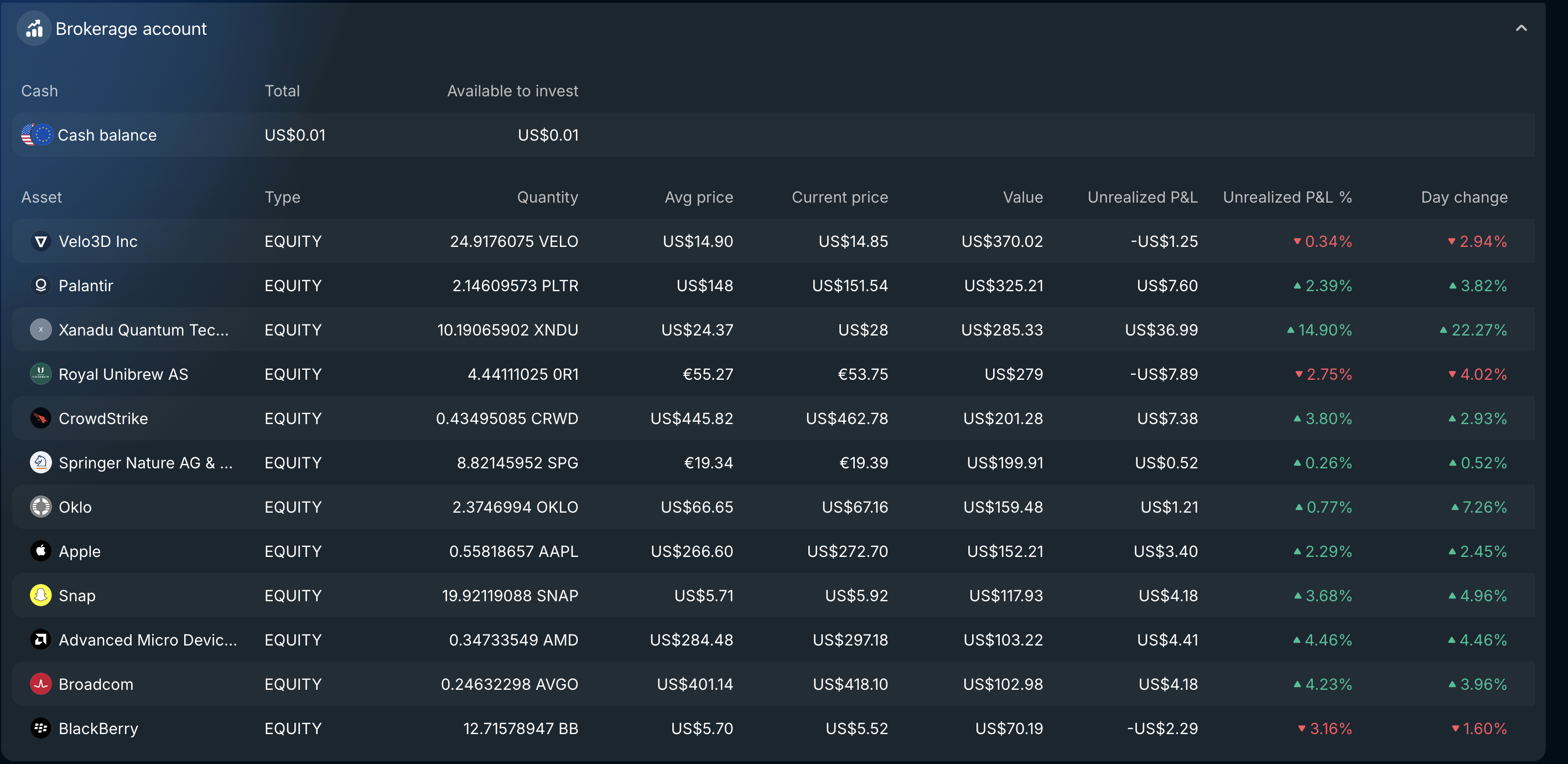1568x764 pixels.
Task: Sort by Day change column header
Action: 1464,198
